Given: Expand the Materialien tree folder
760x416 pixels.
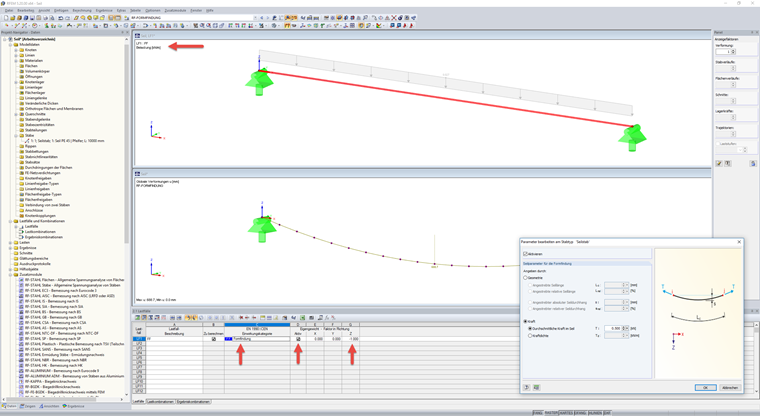Looking at the screenshot, I should pos(16,61).
